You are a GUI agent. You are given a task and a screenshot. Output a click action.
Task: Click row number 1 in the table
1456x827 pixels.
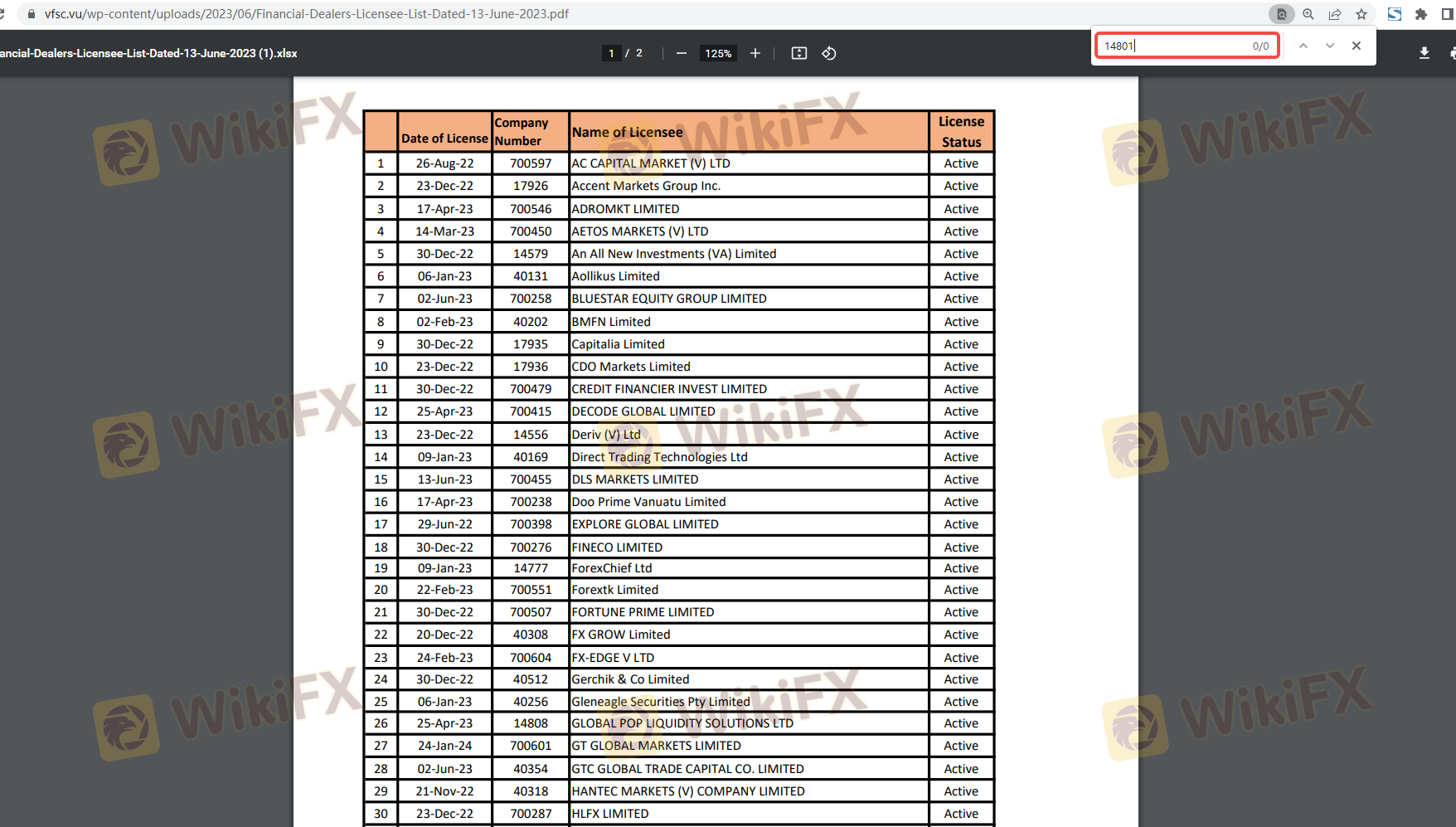pyautogui.click(x=381, y=163)
